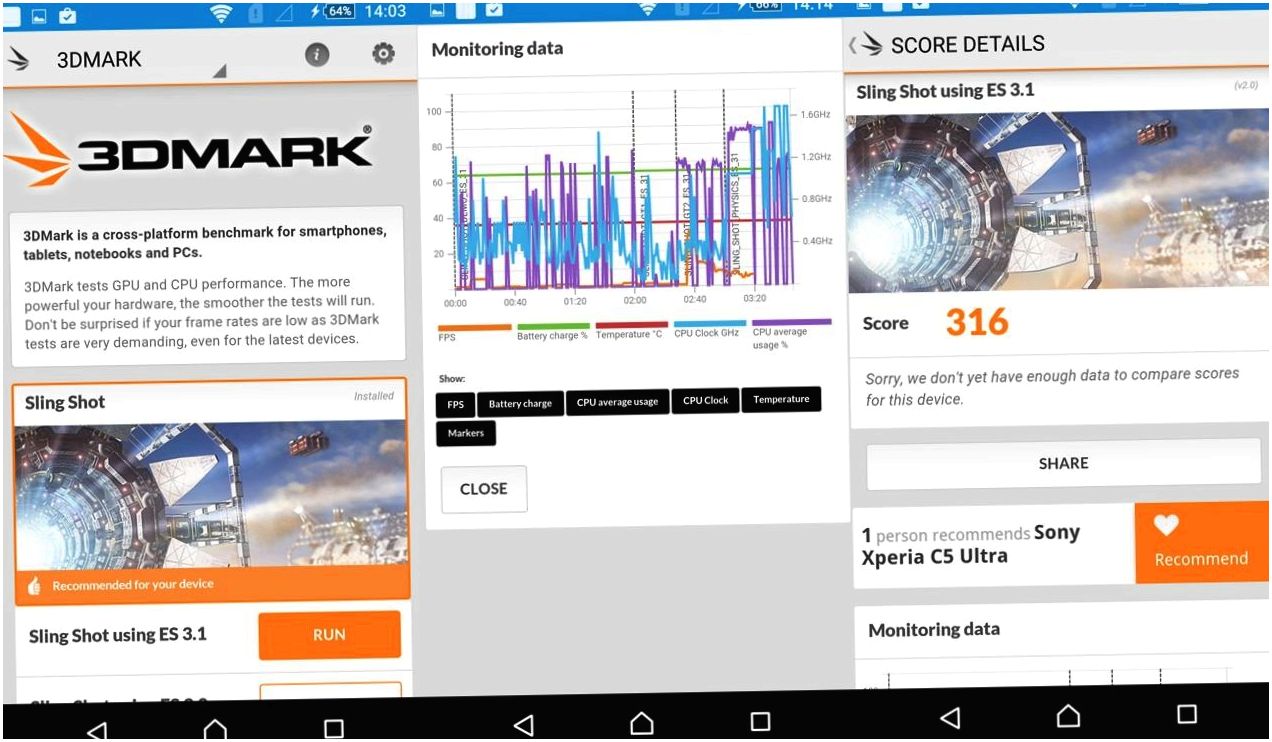1272x742 pixels.
Task: Recommend the Sony Xperia C5 Ultra
Action: [x=1201, y=543]
